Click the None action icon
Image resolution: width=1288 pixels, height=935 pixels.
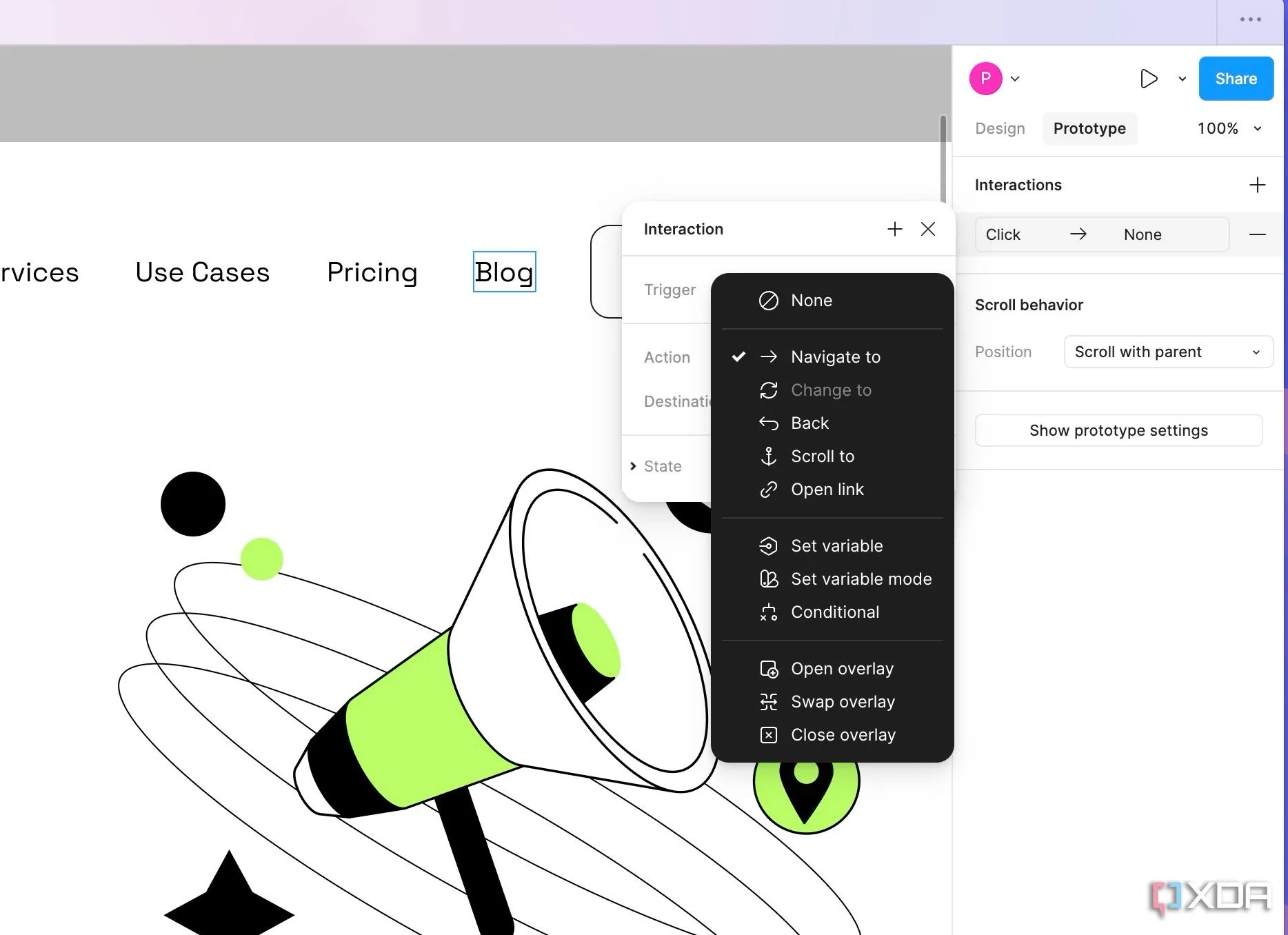tap(768, 301)
